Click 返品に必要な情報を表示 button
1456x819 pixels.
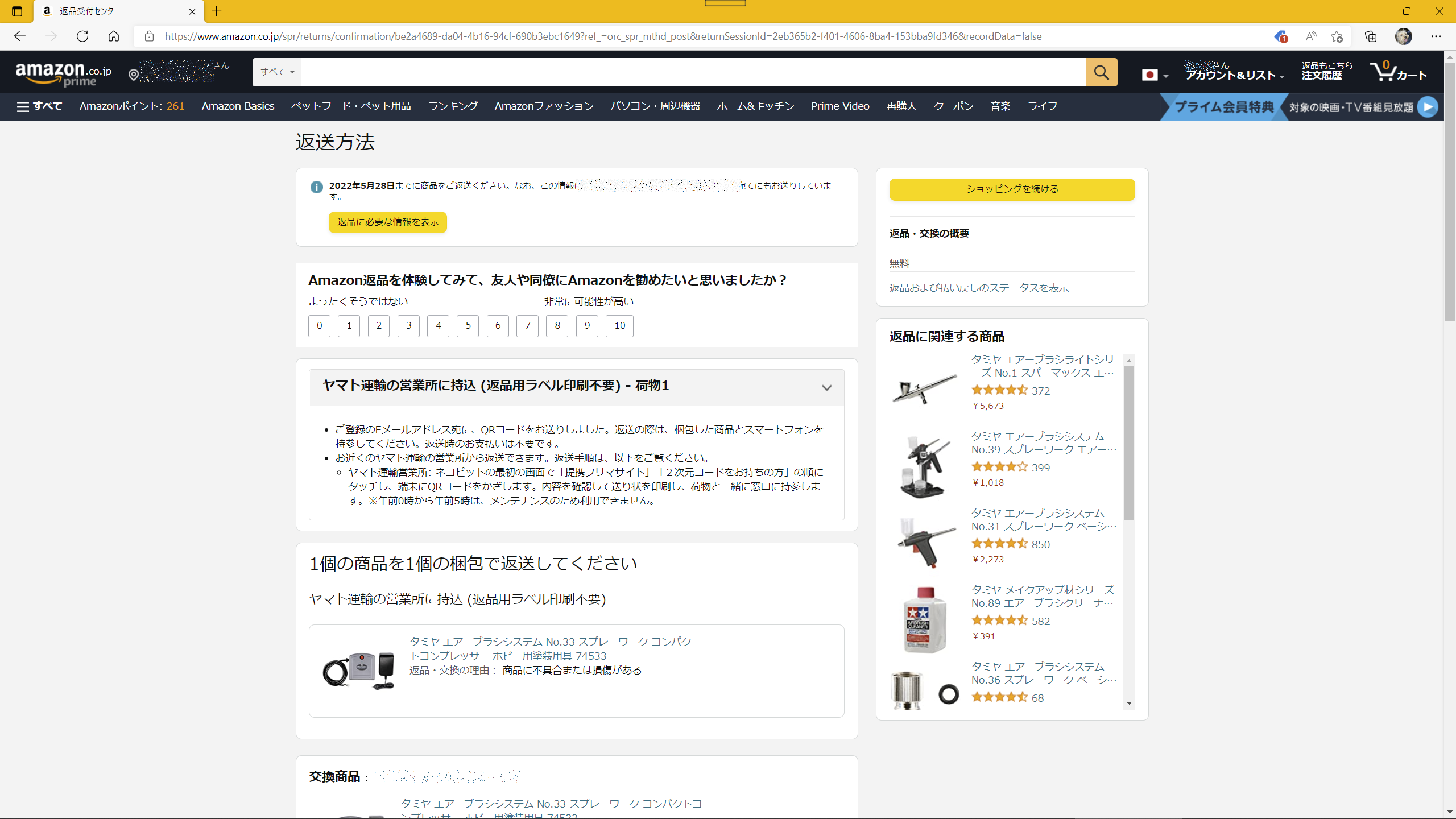point(388,222)
